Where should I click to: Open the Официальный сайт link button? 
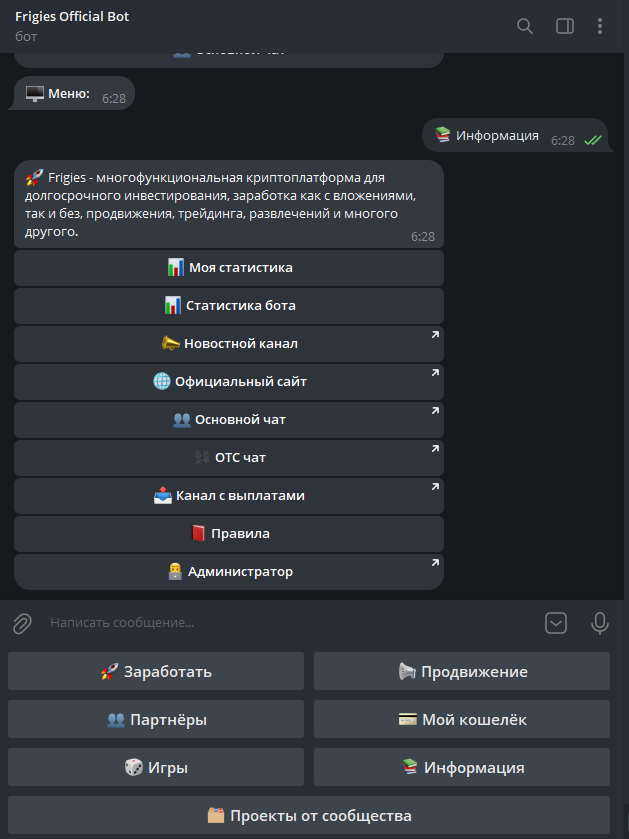(229, 382)
